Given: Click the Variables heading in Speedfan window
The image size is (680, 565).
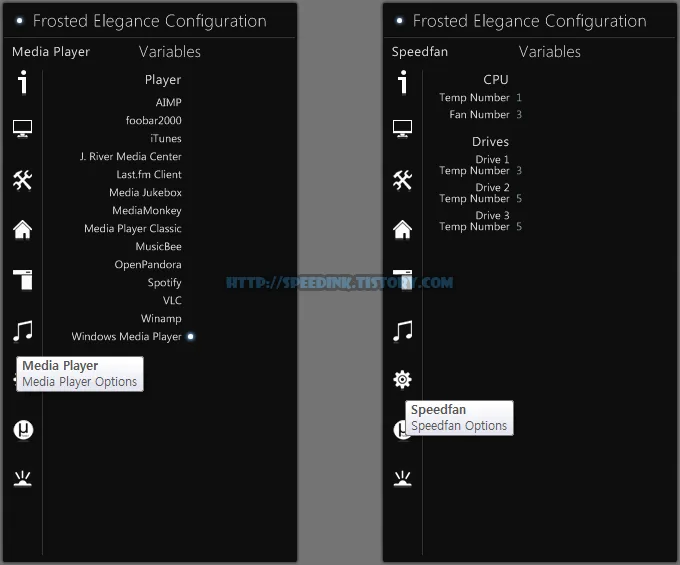Looking at the screenshot, I should (550, 52).
